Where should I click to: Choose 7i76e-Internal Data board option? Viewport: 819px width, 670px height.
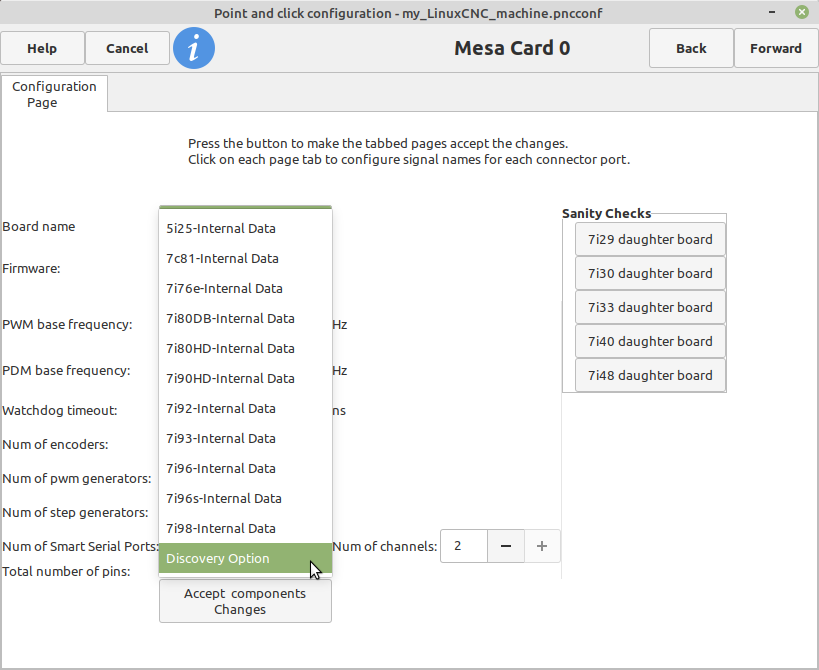pos(245,289)
